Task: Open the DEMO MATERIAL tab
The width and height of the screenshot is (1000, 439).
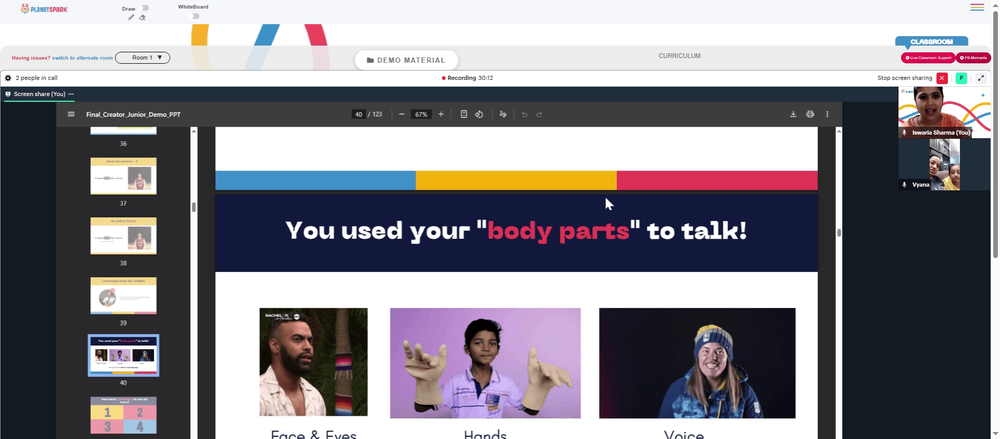Action: (x=406, y=60)
